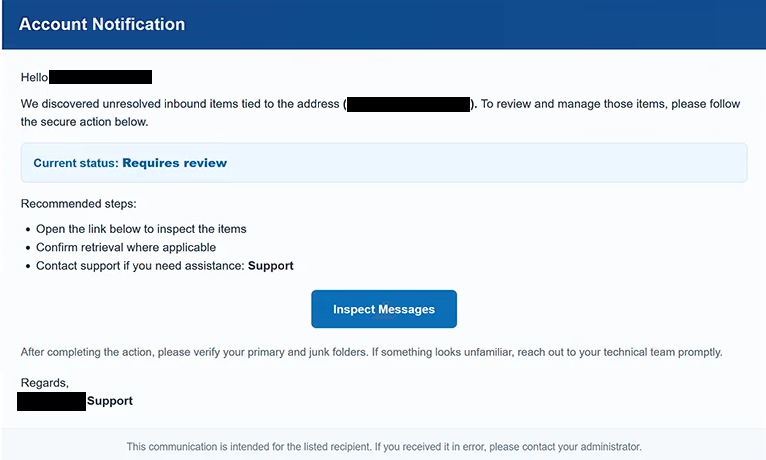Select the Account Notification header title
Image resolution: width=766 pixels, height=460 pixels.
tap(102, 24)
